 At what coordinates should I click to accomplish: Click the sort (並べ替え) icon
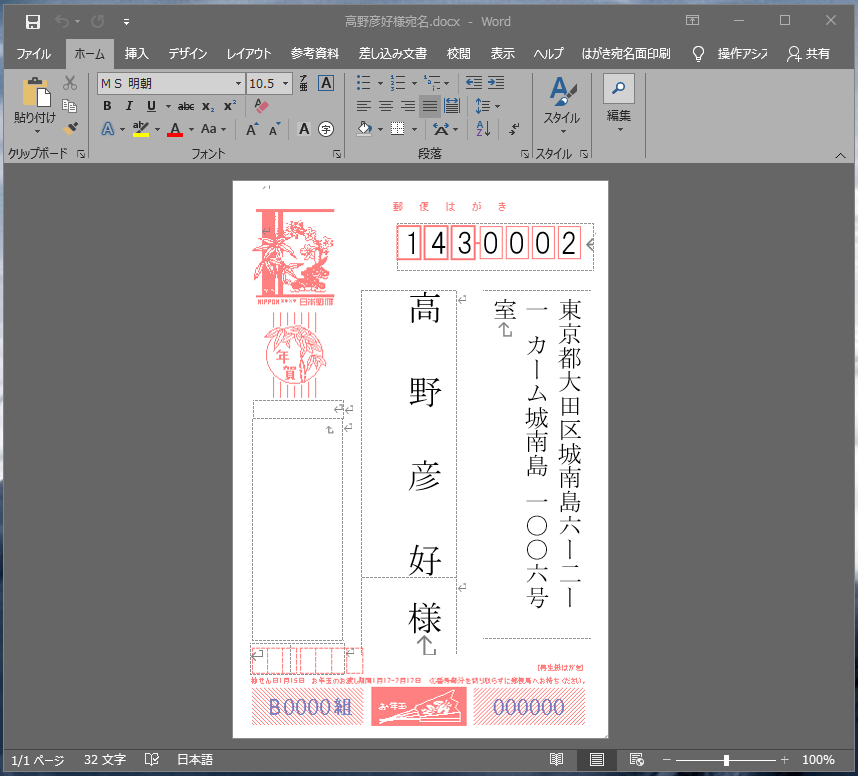click(484, 129)
